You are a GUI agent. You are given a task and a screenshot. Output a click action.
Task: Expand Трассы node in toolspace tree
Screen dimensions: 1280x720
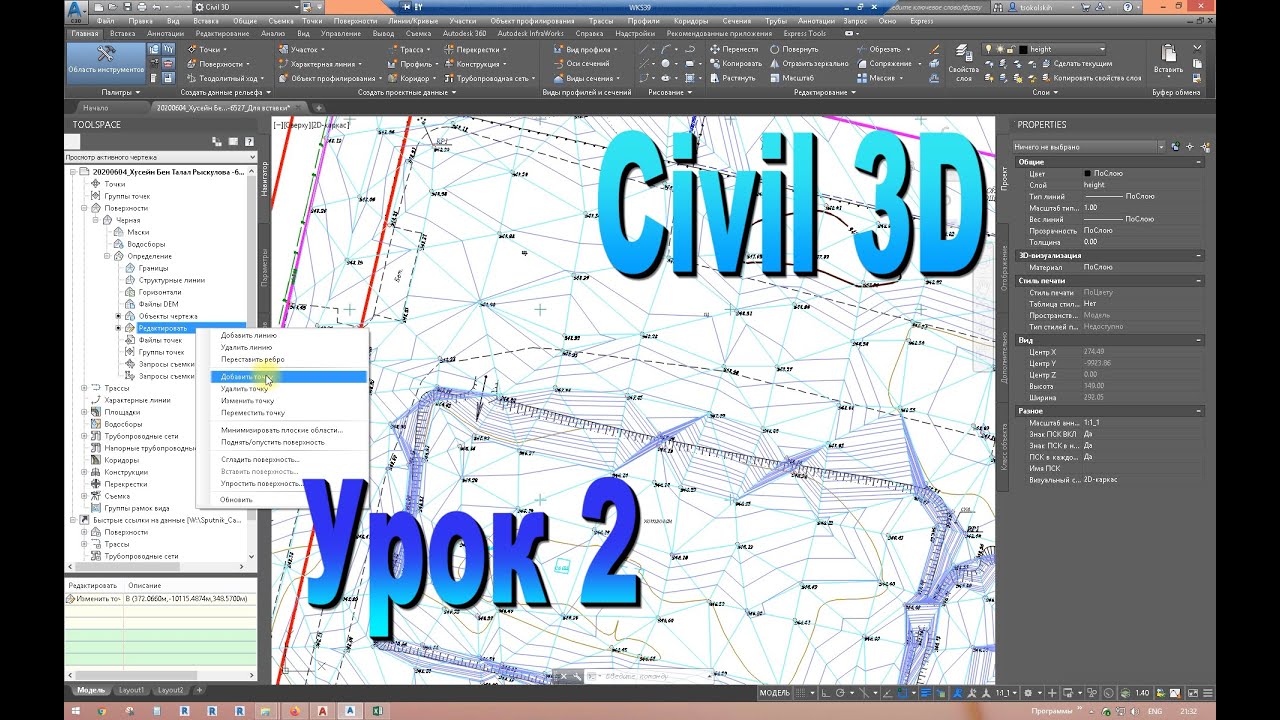pos(83,388)
